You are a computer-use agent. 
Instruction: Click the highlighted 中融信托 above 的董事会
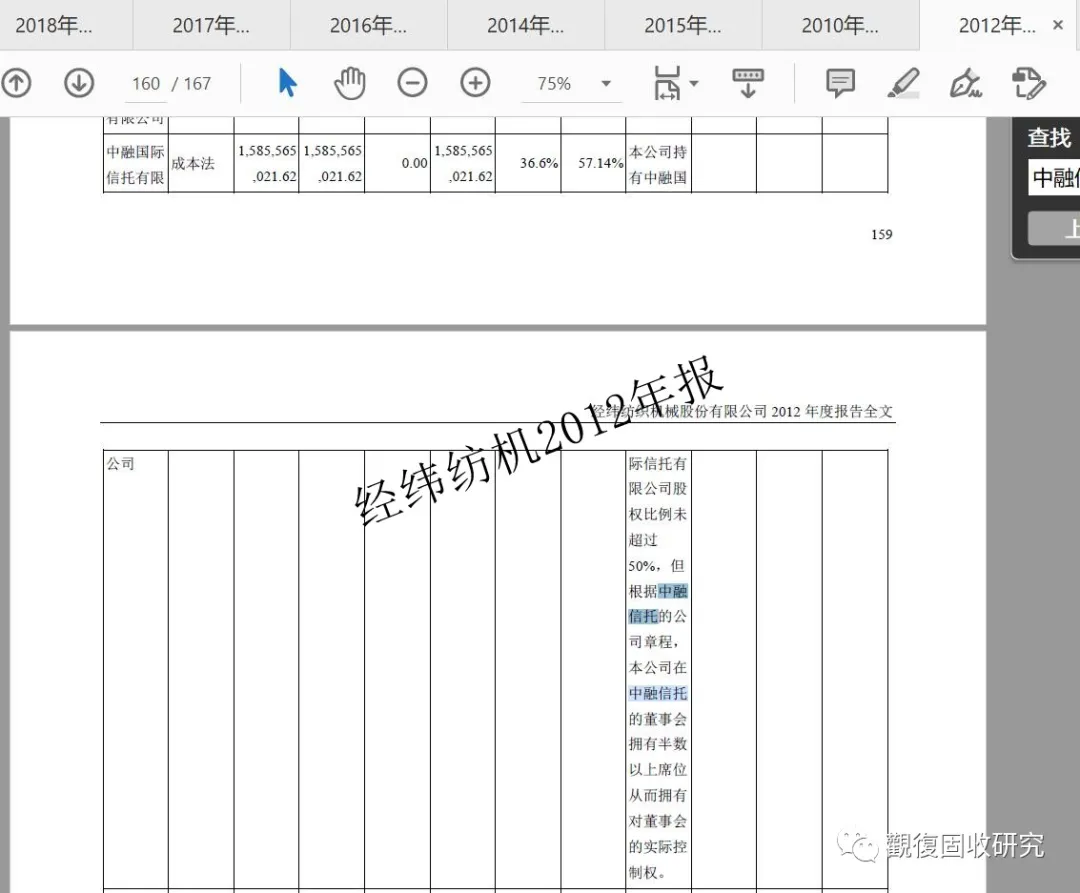click(658, 693)
